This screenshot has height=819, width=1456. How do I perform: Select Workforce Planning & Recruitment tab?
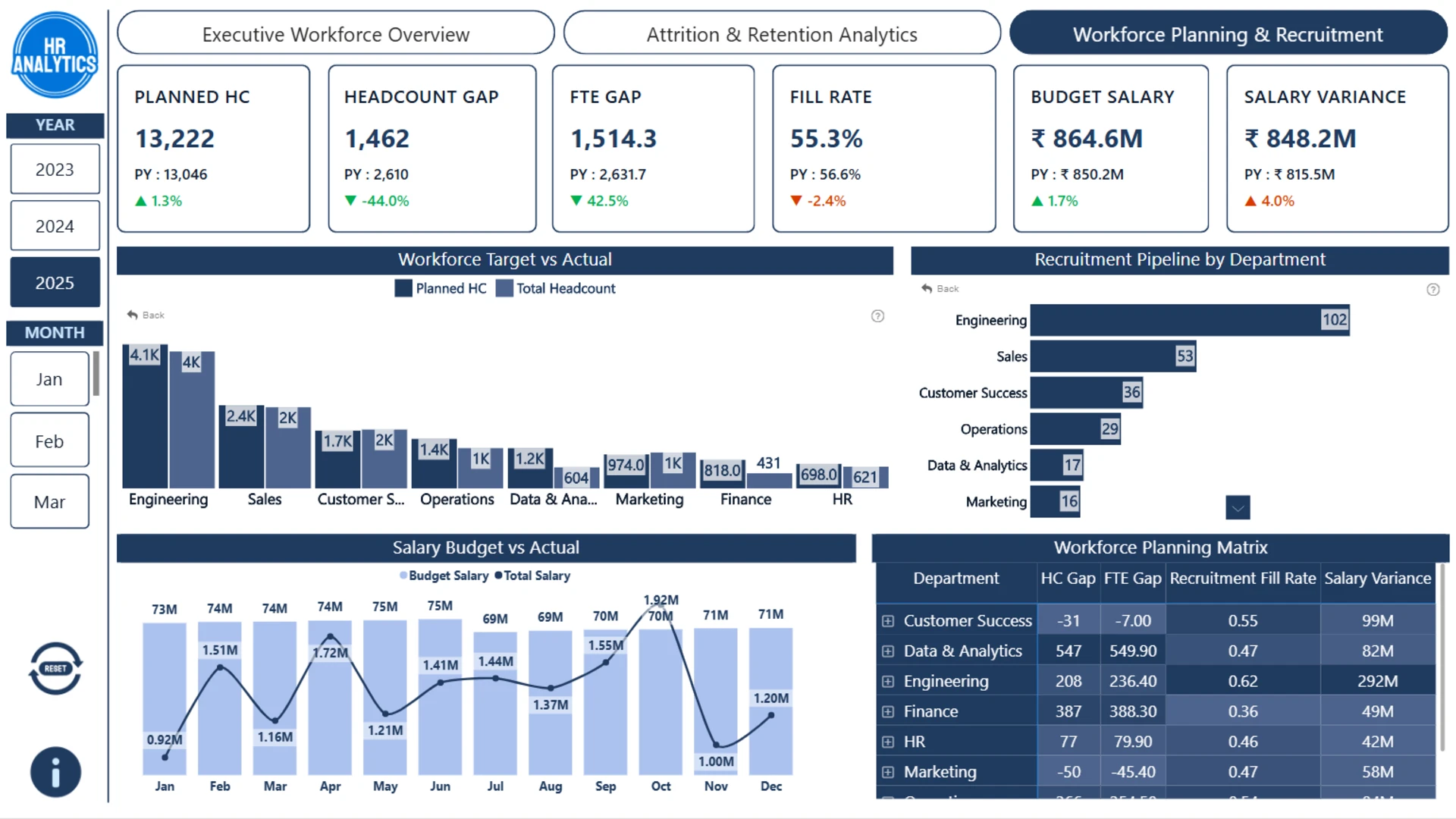click(x=1228, y=33)
